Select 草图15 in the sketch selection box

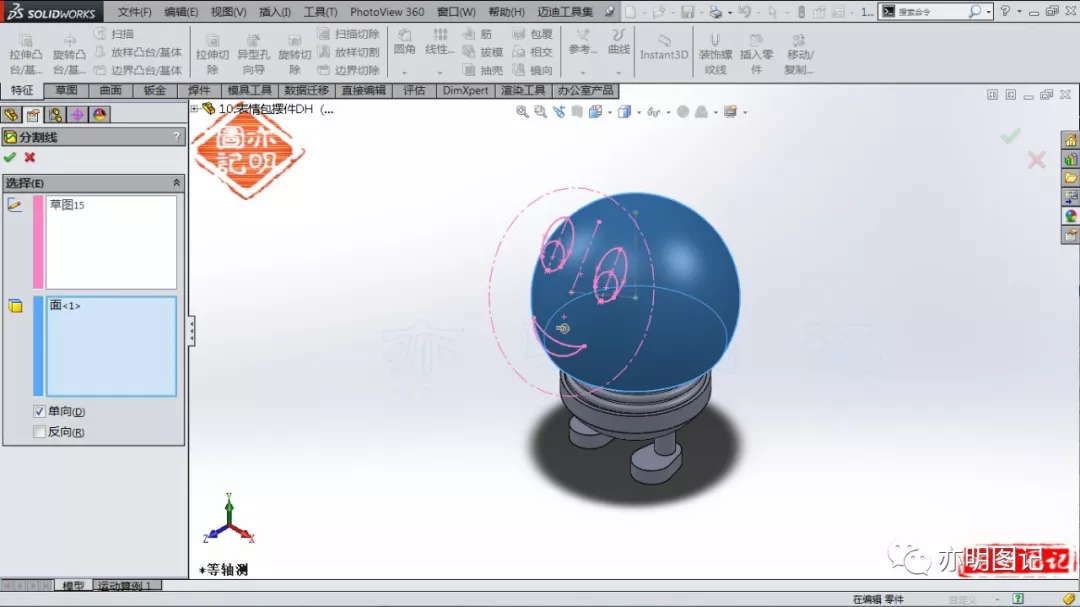click(67, 205)
